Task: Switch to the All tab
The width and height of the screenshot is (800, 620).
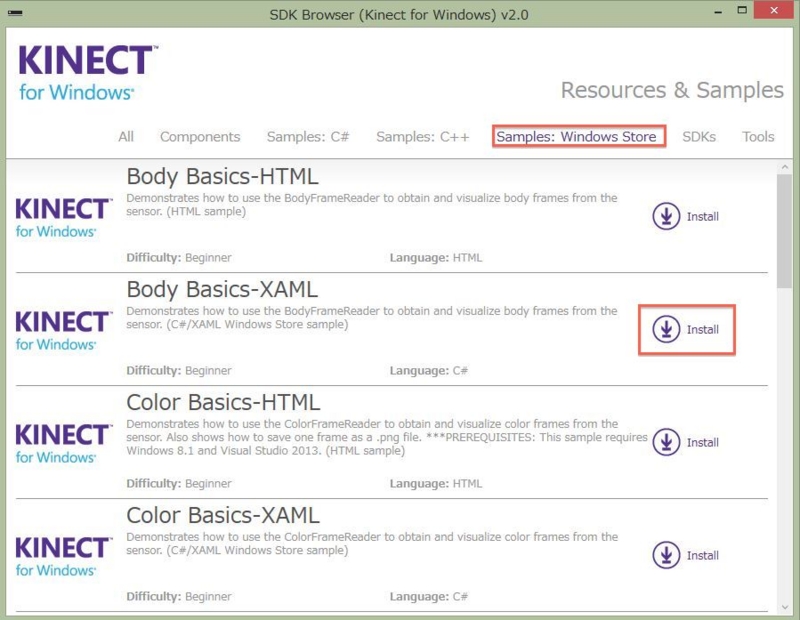Action: pos(125,137)
